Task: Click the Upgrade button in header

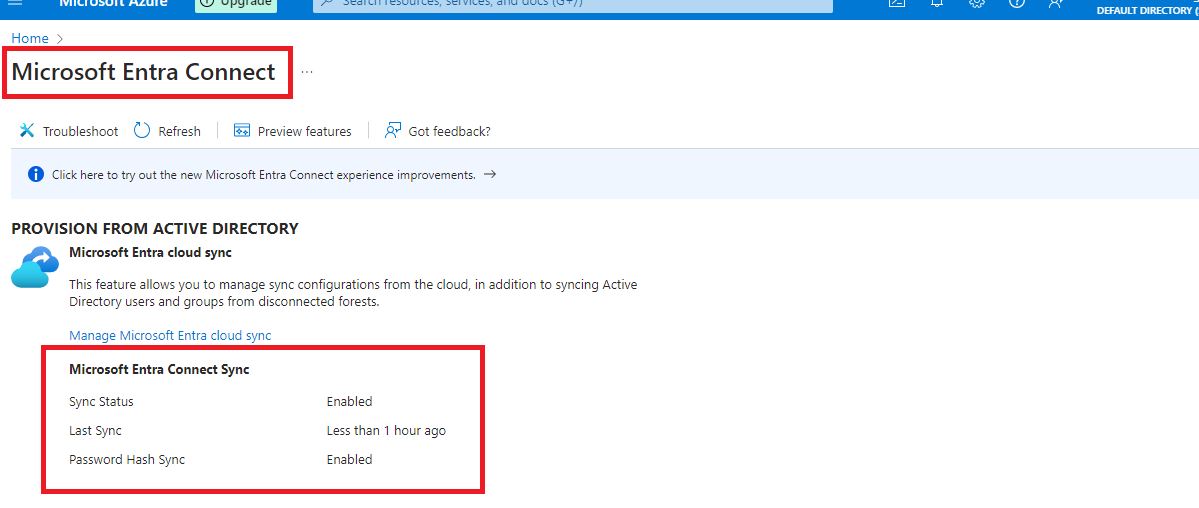Action: pos(236,4)
